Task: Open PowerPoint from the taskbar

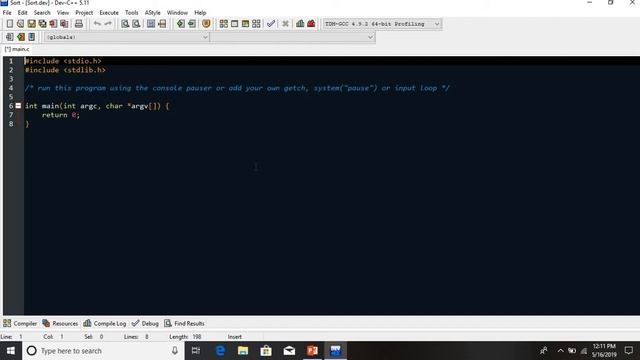Action: [x=312, y=351]
